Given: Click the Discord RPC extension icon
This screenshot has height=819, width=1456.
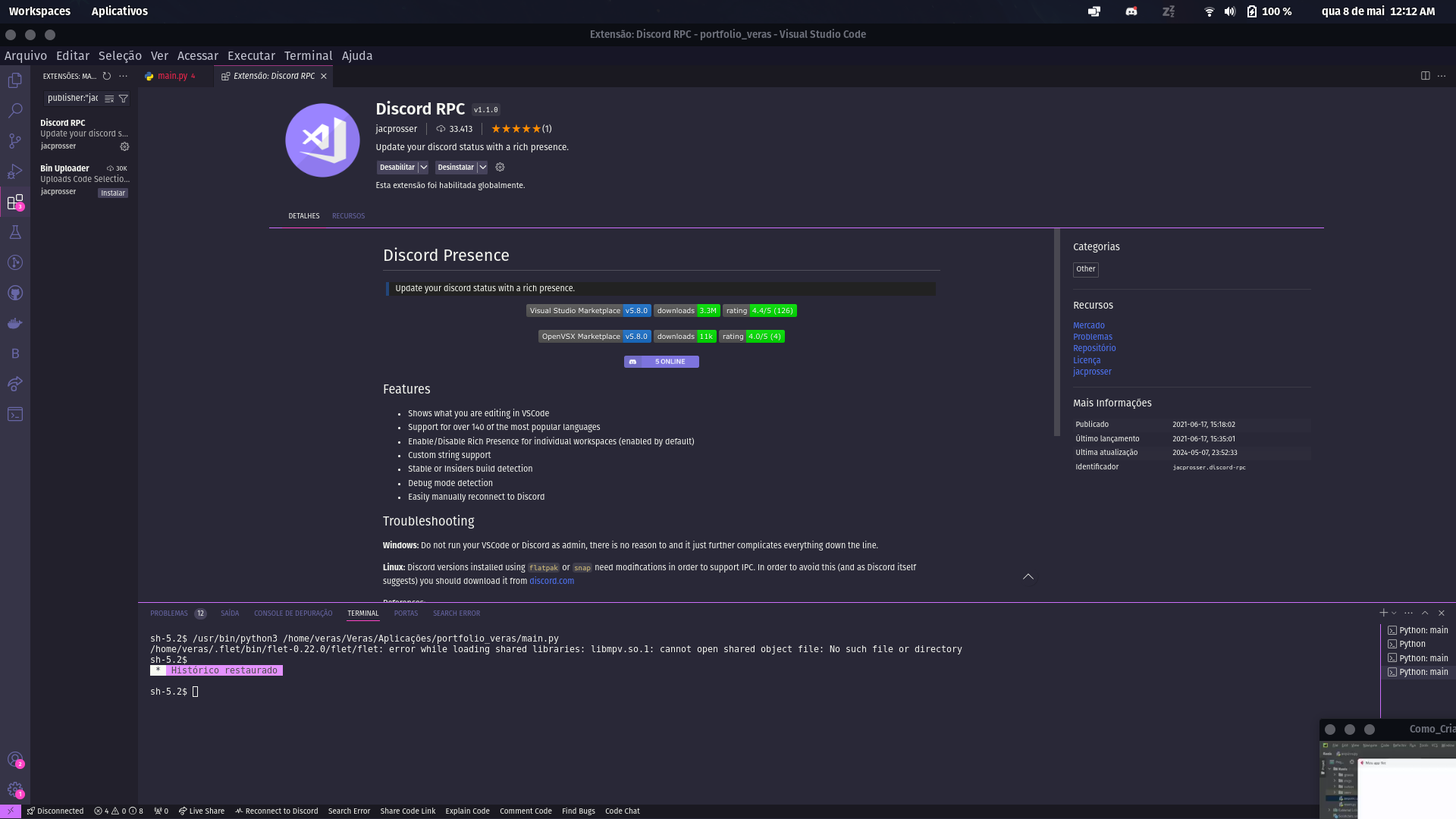Looking at the screenshot, I should (x=322, y=139).
